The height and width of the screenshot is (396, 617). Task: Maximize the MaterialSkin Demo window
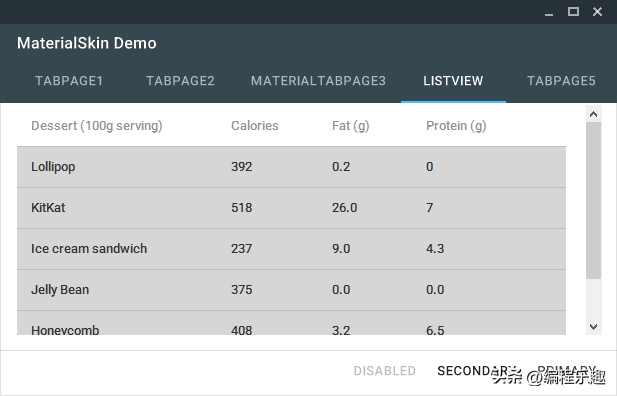(x=573, y=12)
